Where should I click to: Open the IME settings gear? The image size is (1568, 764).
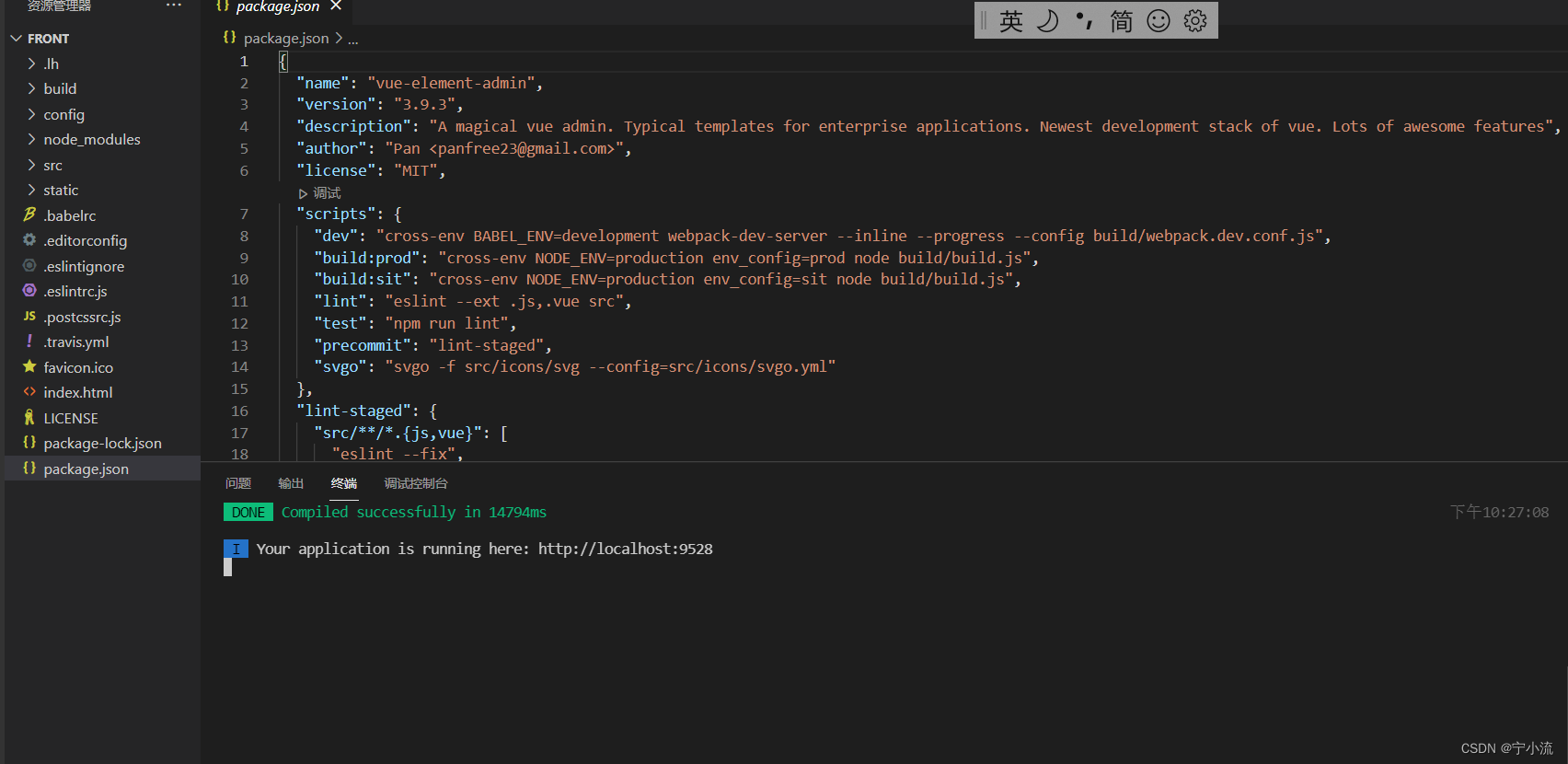[1195, 20]
